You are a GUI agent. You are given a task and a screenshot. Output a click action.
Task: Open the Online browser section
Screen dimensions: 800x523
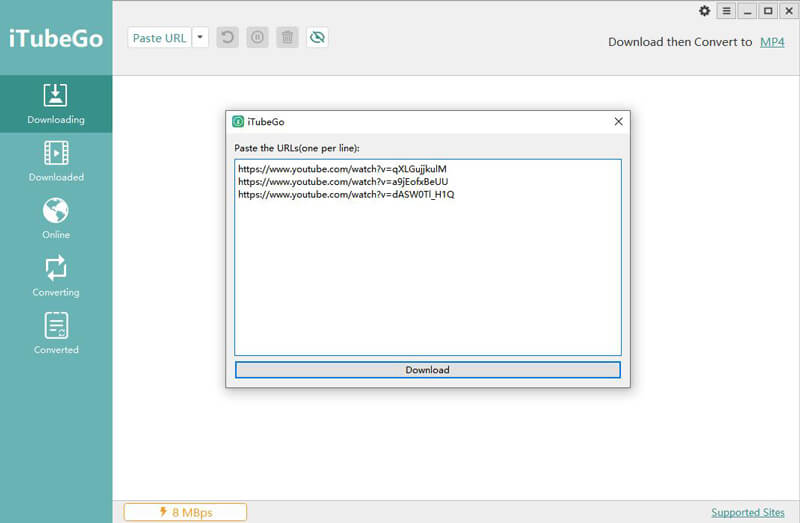pyautogui.click(x=56, y=219)
